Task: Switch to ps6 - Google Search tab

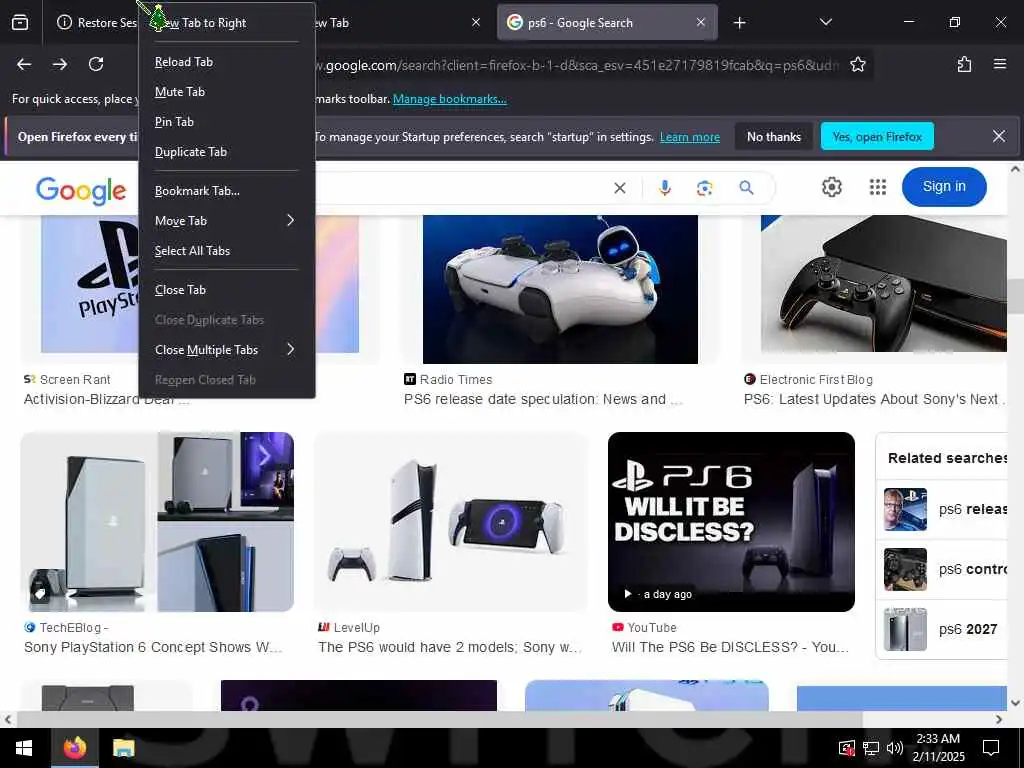Action: click(607, 23)
